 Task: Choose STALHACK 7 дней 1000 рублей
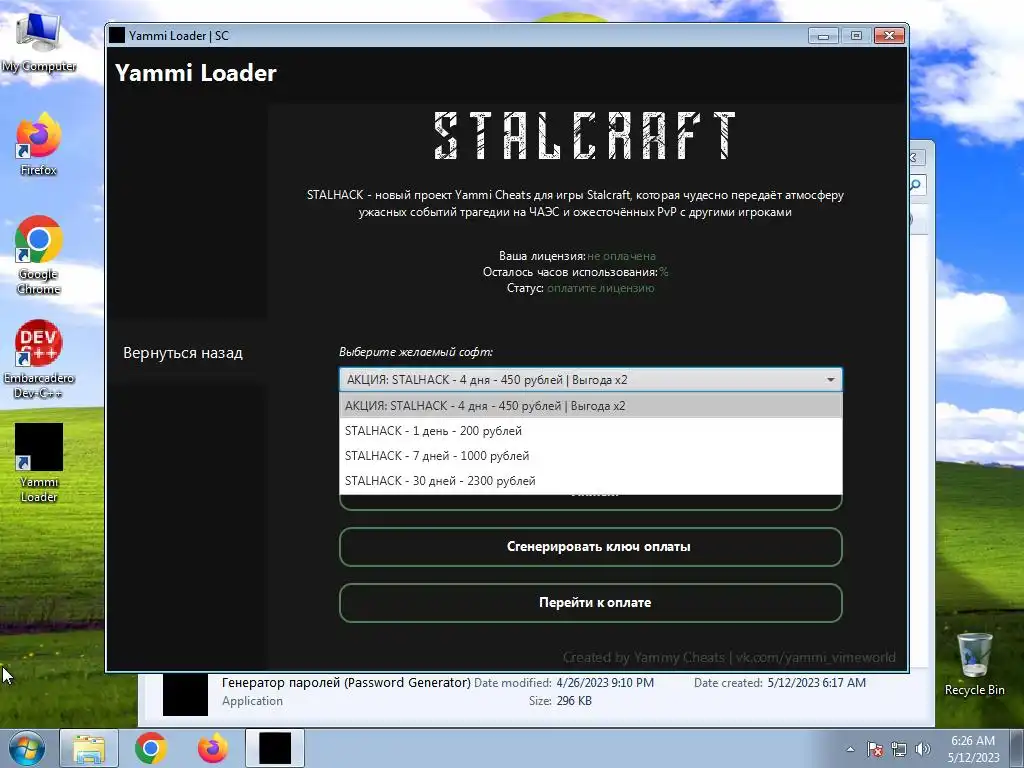(591, 456)
